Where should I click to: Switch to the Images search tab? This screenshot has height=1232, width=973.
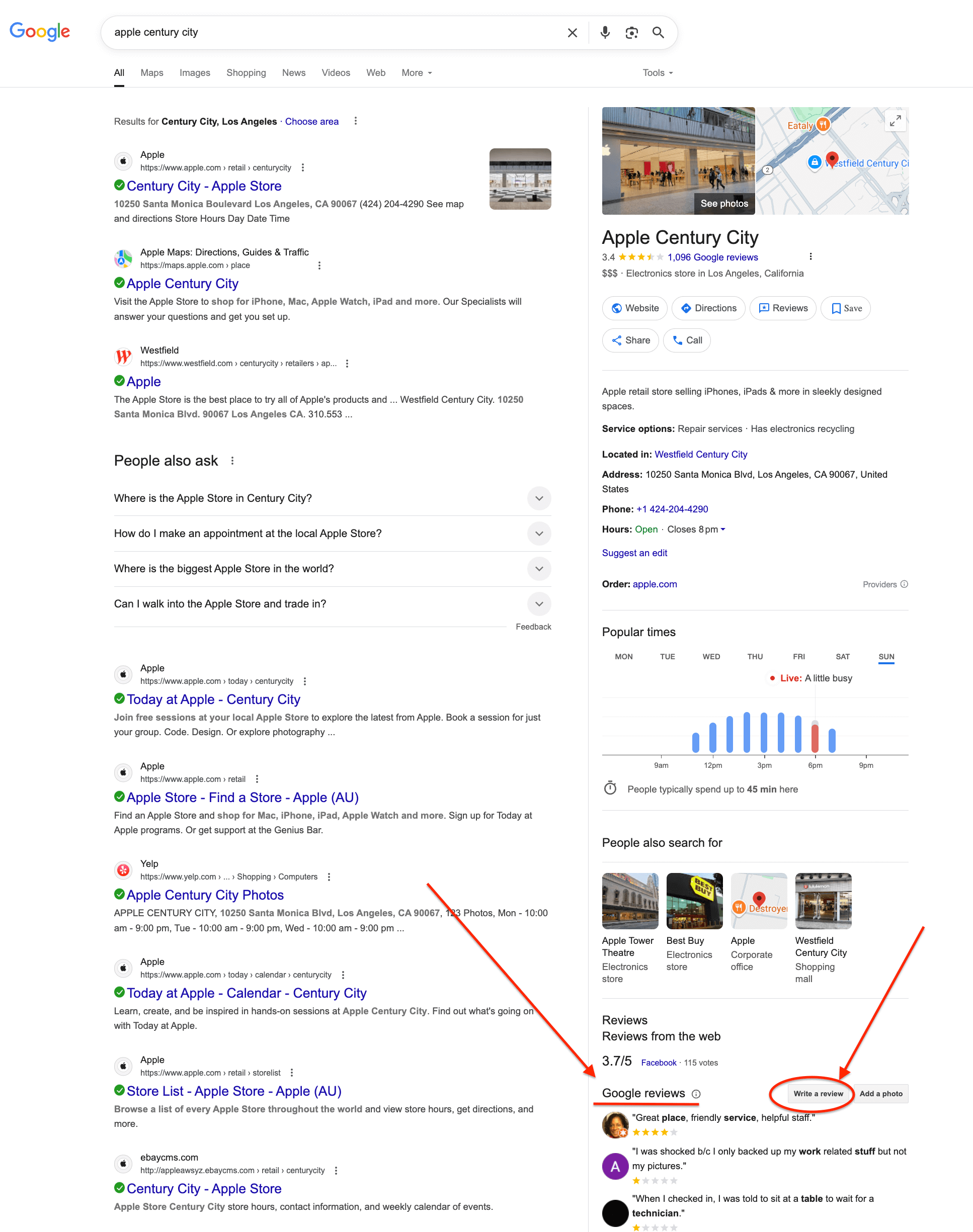click(x=195, y=73)
